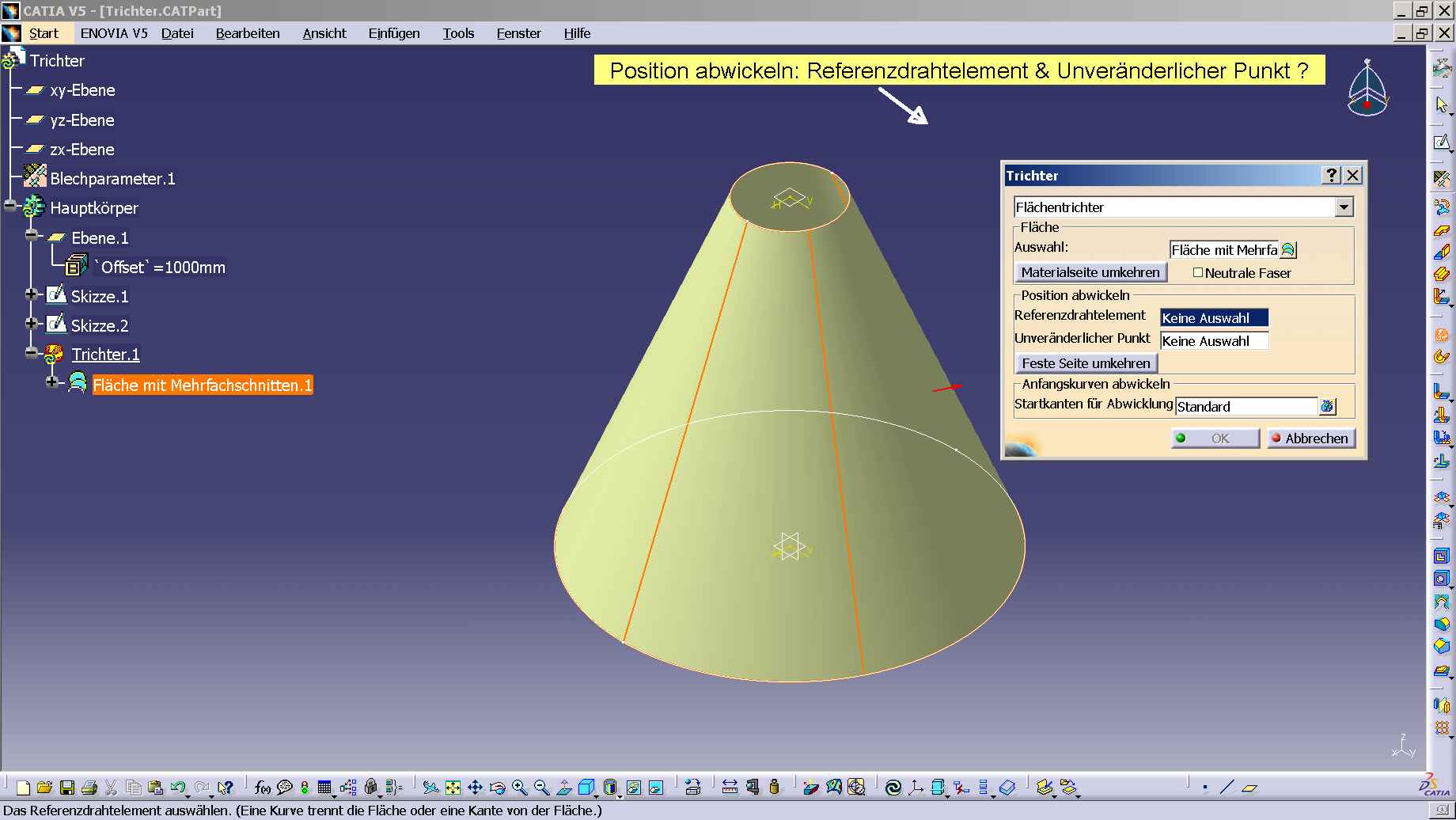Click the Fly mode airplane icon
This screenshot has width=1456, height=820.
430,788
